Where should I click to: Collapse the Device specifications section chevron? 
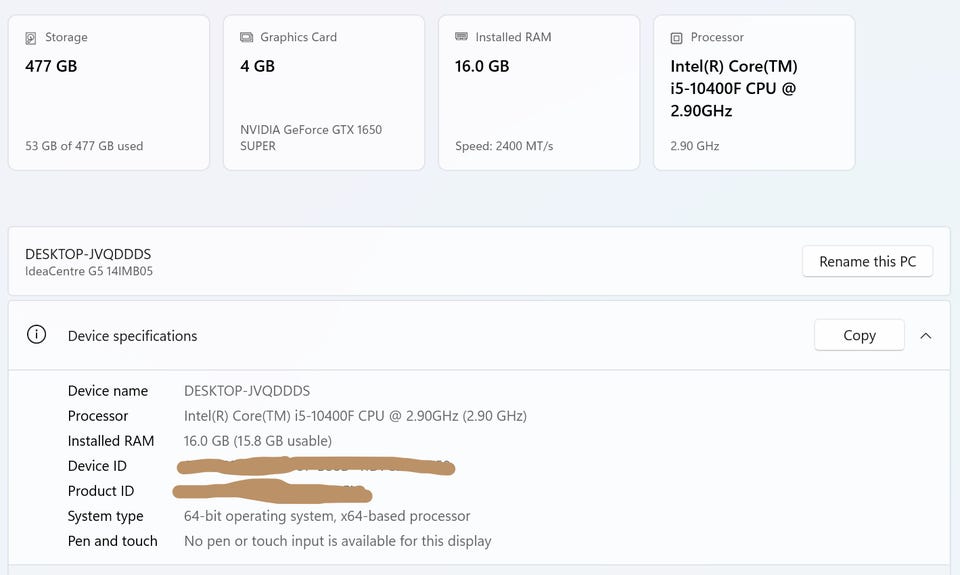tap(925, 336)
